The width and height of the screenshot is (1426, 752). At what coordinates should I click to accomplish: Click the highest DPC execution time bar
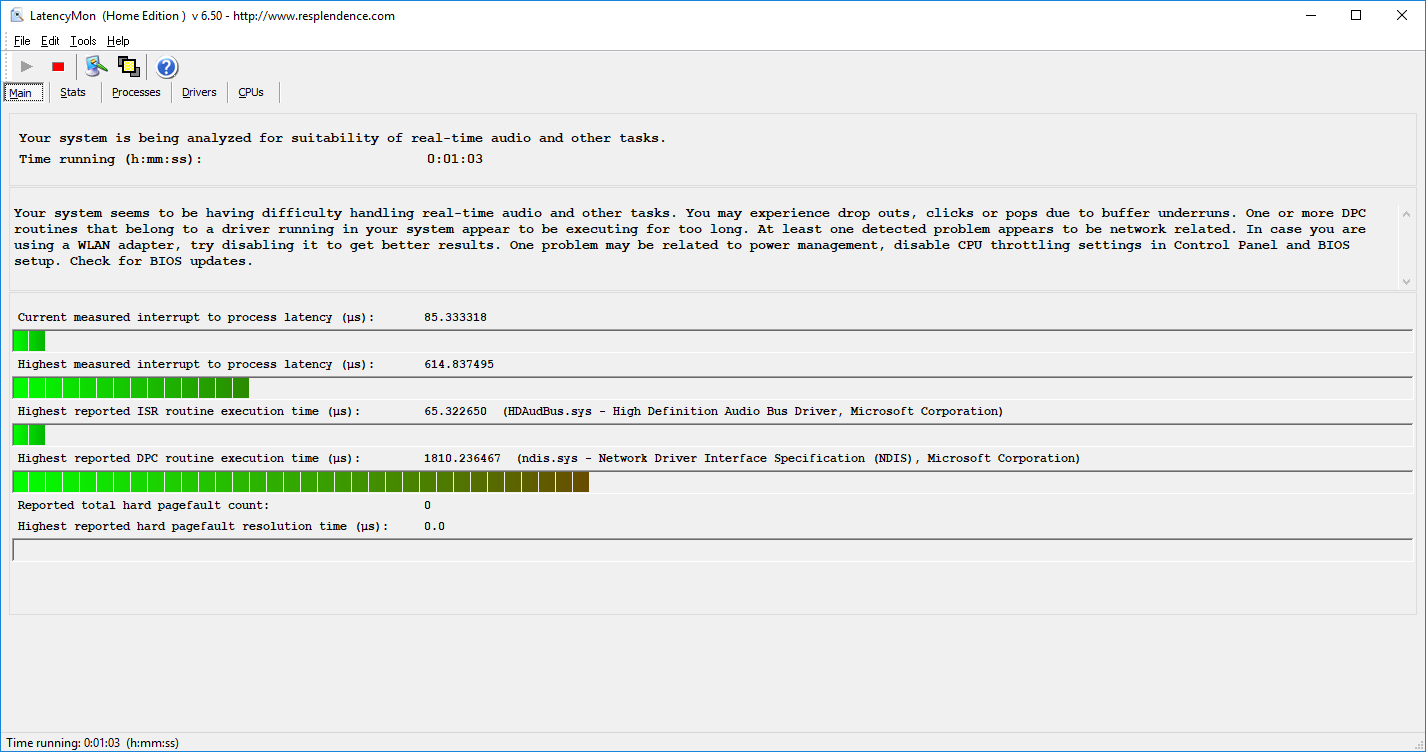(712, 482)
